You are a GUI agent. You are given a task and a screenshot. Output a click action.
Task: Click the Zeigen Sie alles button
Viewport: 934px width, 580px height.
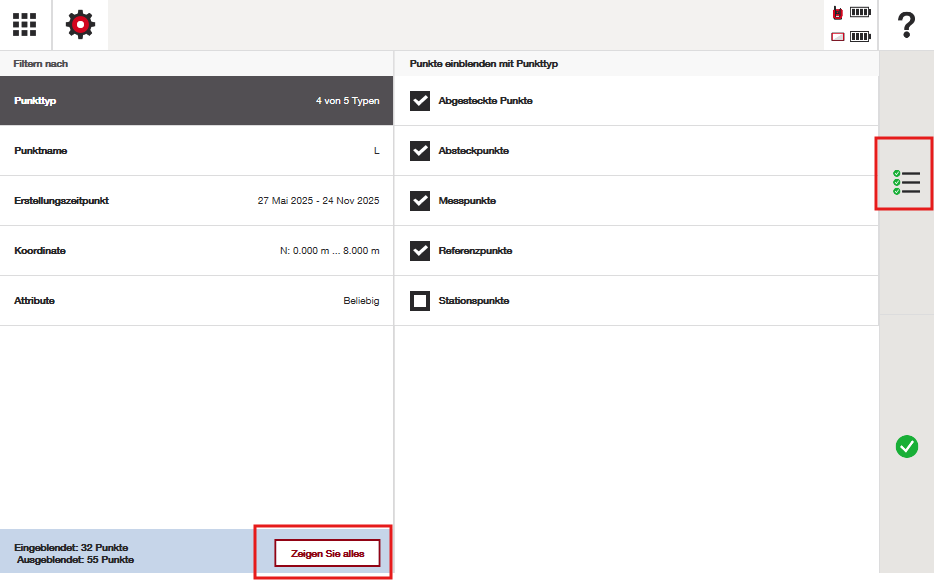(x=328, y=553)
